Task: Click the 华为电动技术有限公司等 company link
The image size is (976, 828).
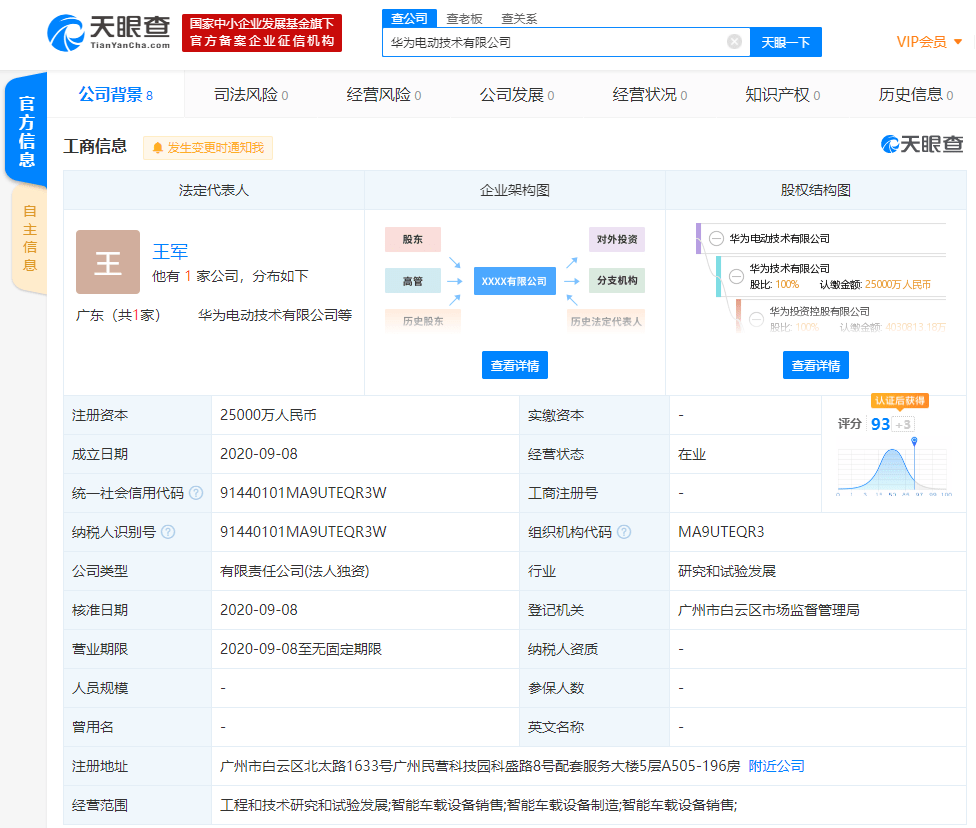Action: (x=274, y=315)
